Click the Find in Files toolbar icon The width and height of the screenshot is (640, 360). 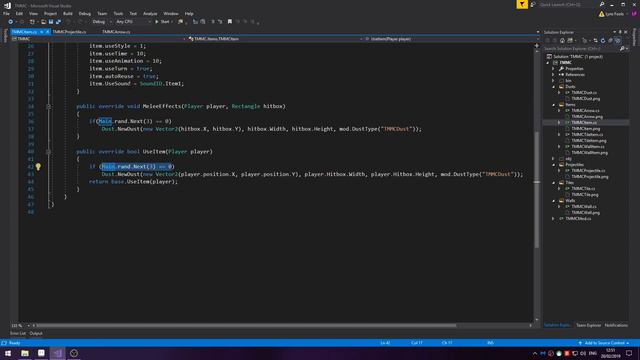pos(180,22)
